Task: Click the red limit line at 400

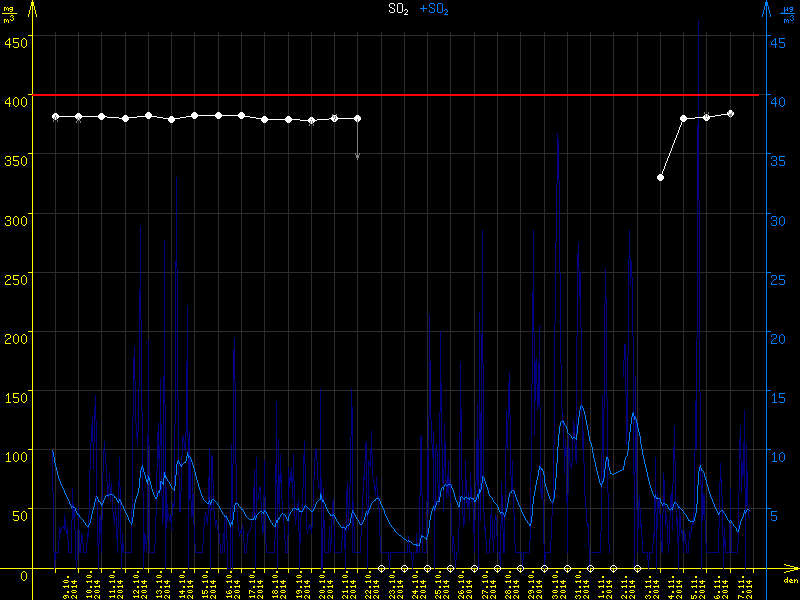Action: click(400, 95)
